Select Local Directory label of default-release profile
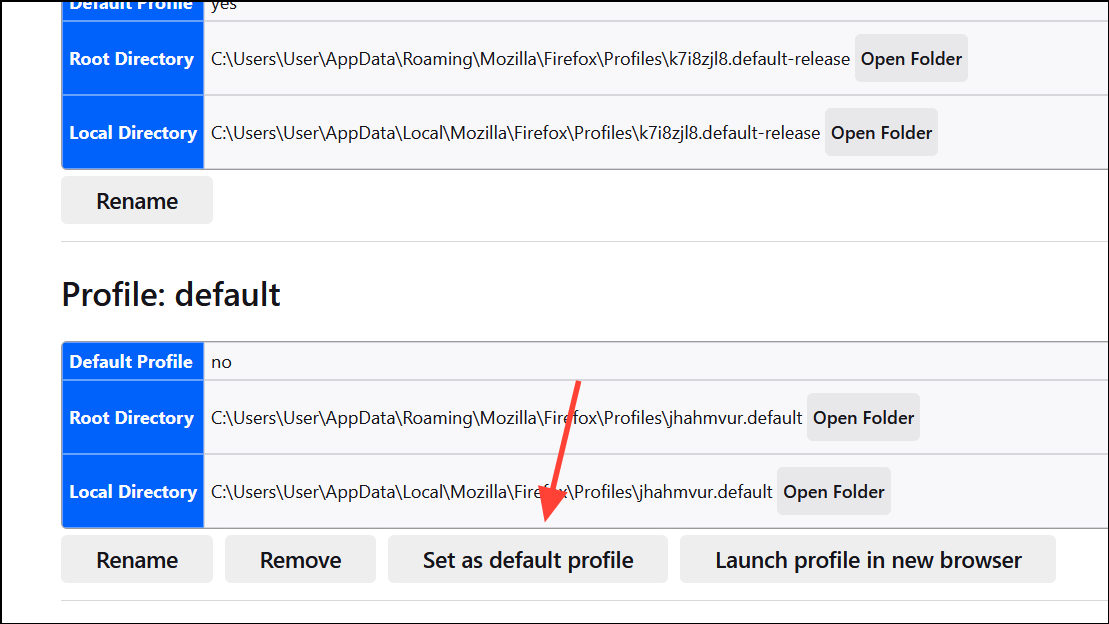 tap(133, 133)
